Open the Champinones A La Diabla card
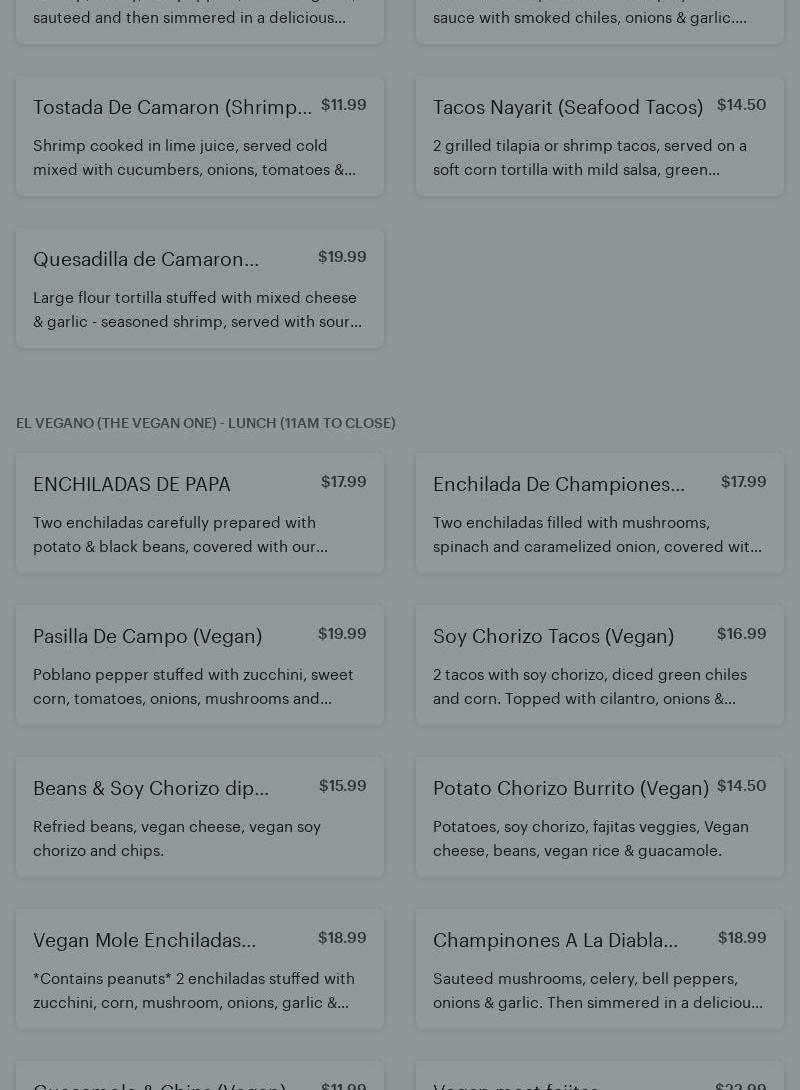This screenshot has height=1090, width=800. tap(555, 941)
